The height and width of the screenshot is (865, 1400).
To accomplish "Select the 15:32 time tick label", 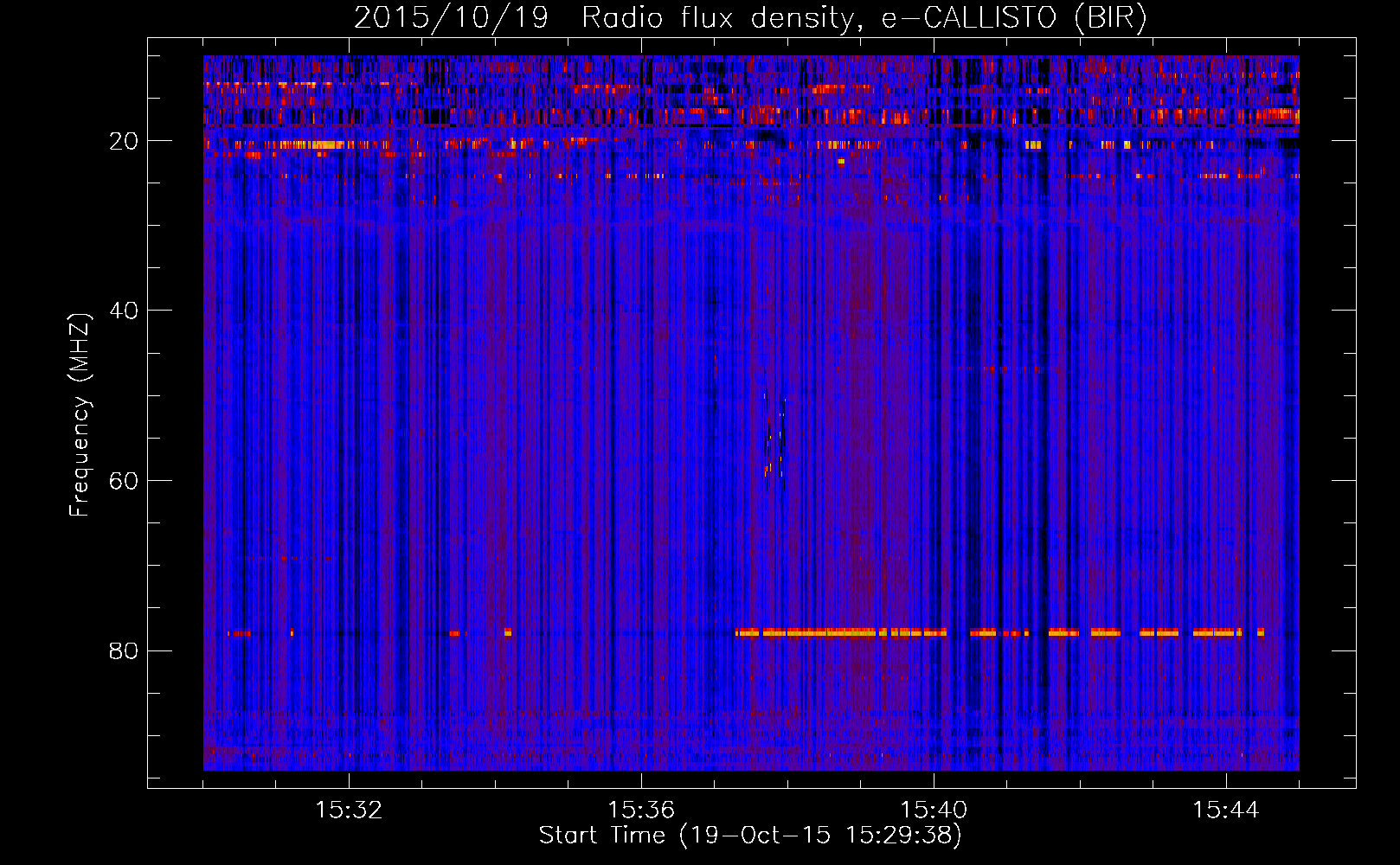I will point(349,811).
